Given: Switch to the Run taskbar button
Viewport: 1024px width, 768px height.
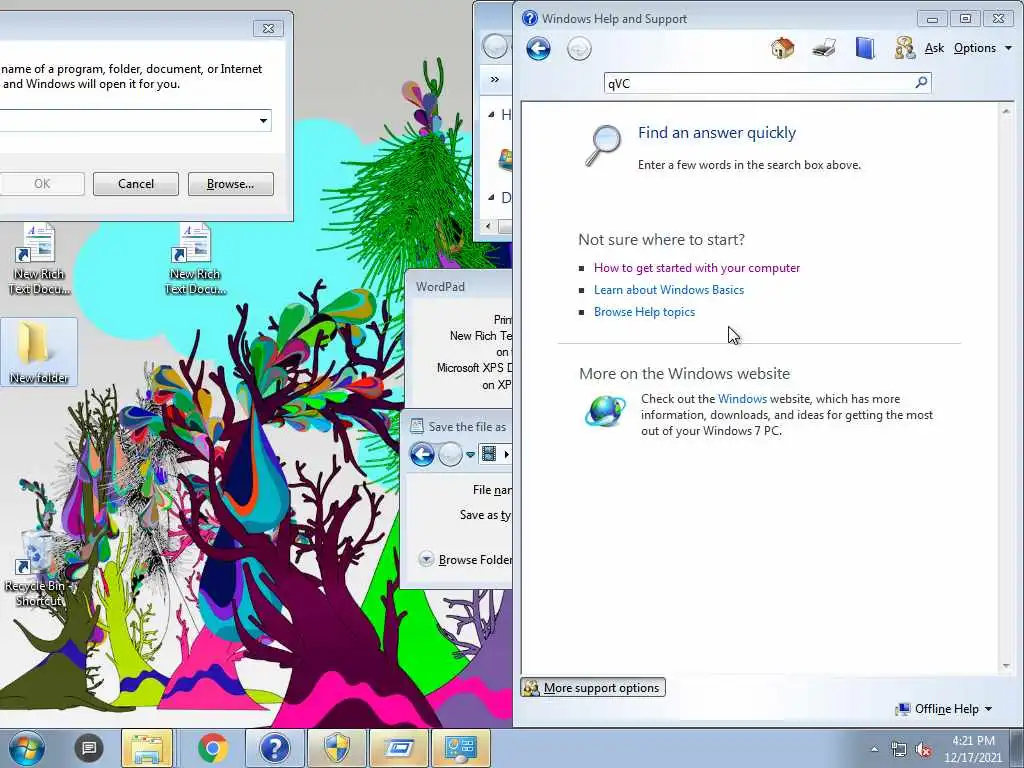Looking at the screenshot, I should (399, 748).
